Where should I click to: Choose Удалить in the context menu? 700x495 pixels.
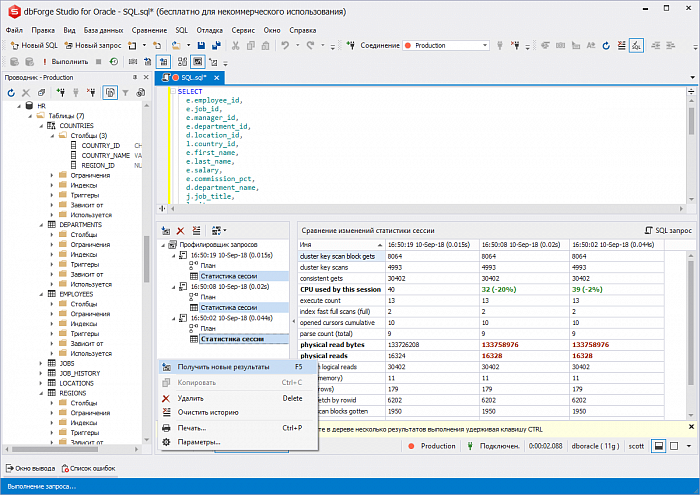(238, 398)
